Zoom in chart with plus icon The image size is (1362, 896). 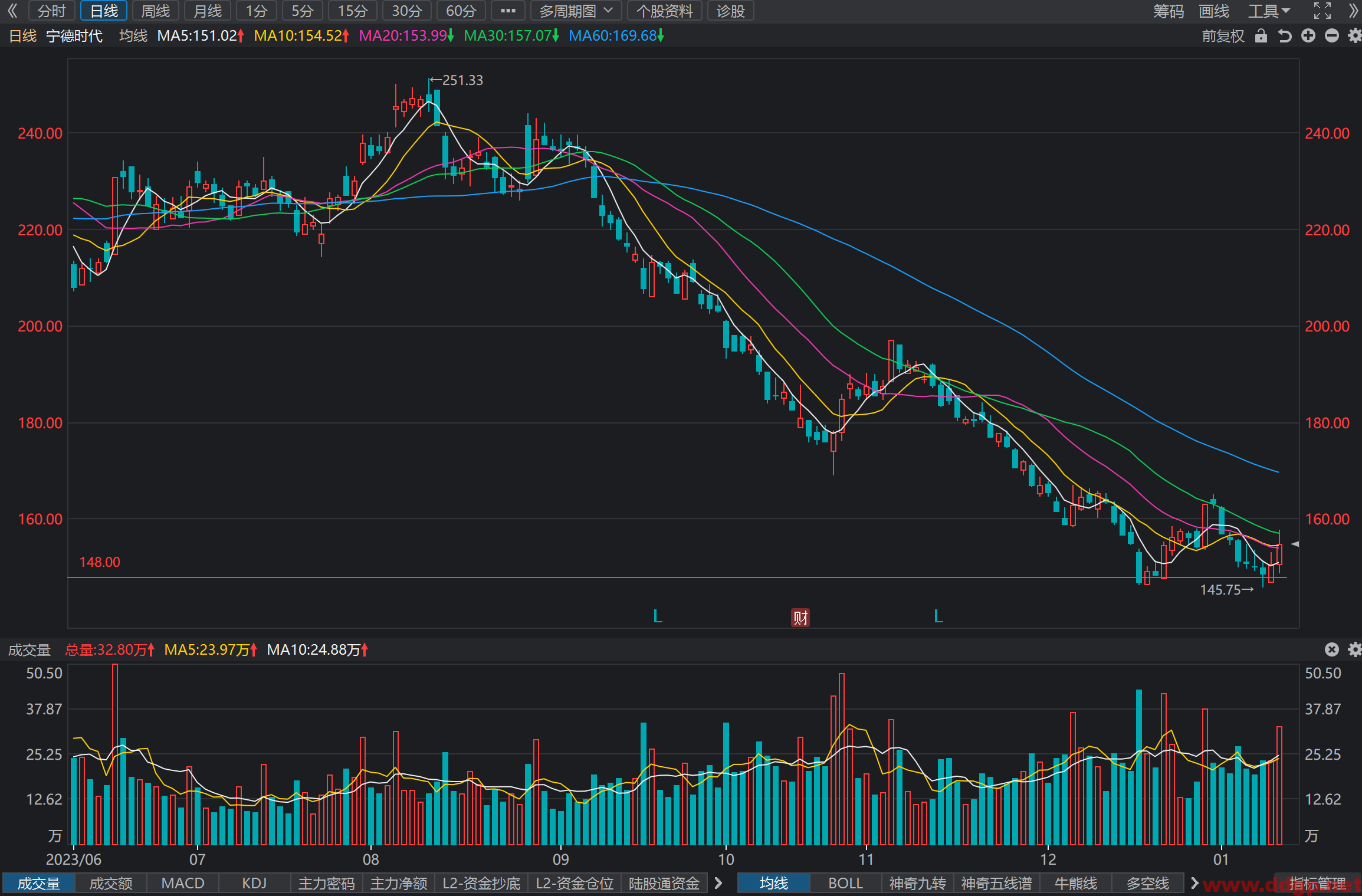1308,36
